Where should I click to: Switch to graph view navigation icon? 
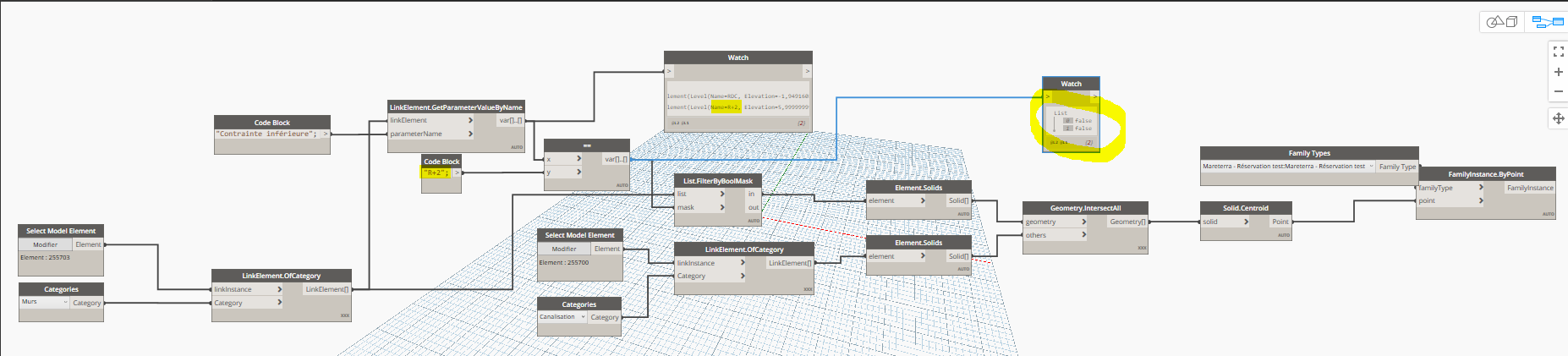[1547, 22]
